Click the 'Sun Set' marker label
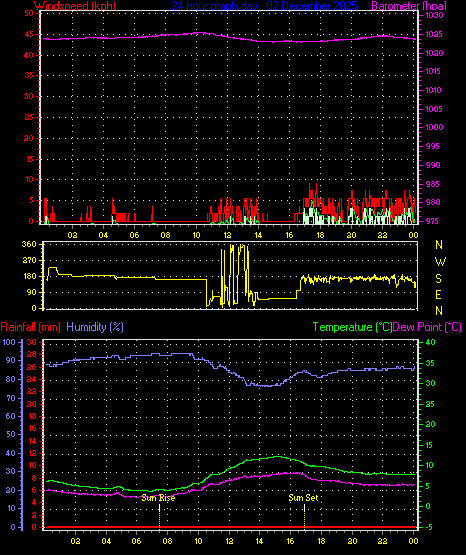This screenshot has height=555, width=466. [303, 498]
